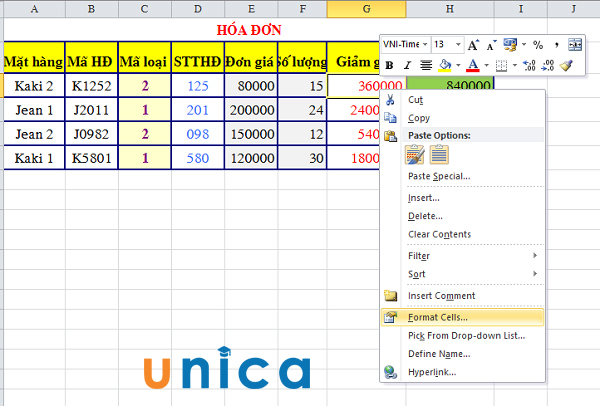This screenshot has width=600, height=406.
Task: Click the Decrease Decimal icon
Action: [547, 65]
